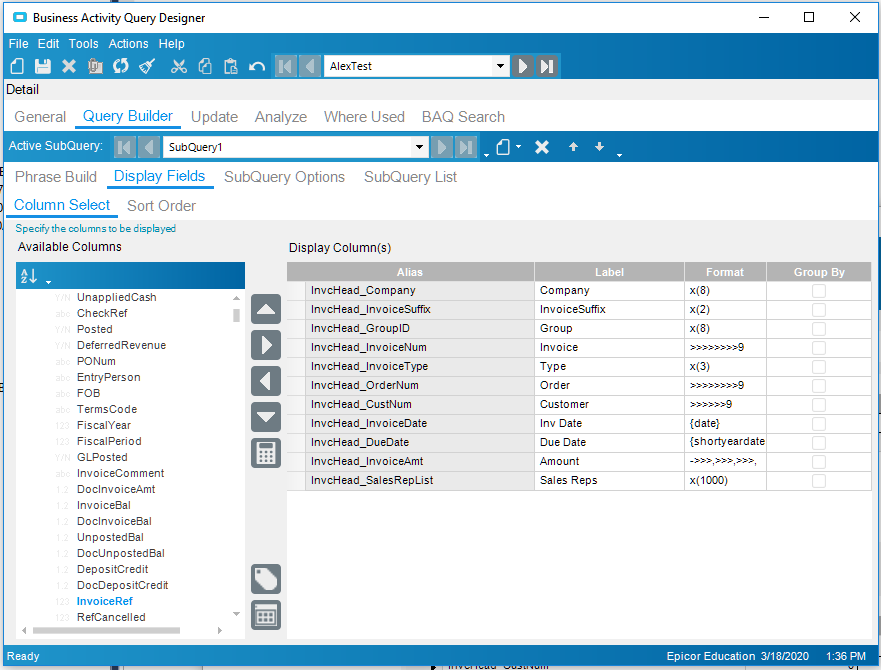This screenshot has width=881, height=670.
Task: Toggle Group By for InvcHead_Company
Action: 819,291
